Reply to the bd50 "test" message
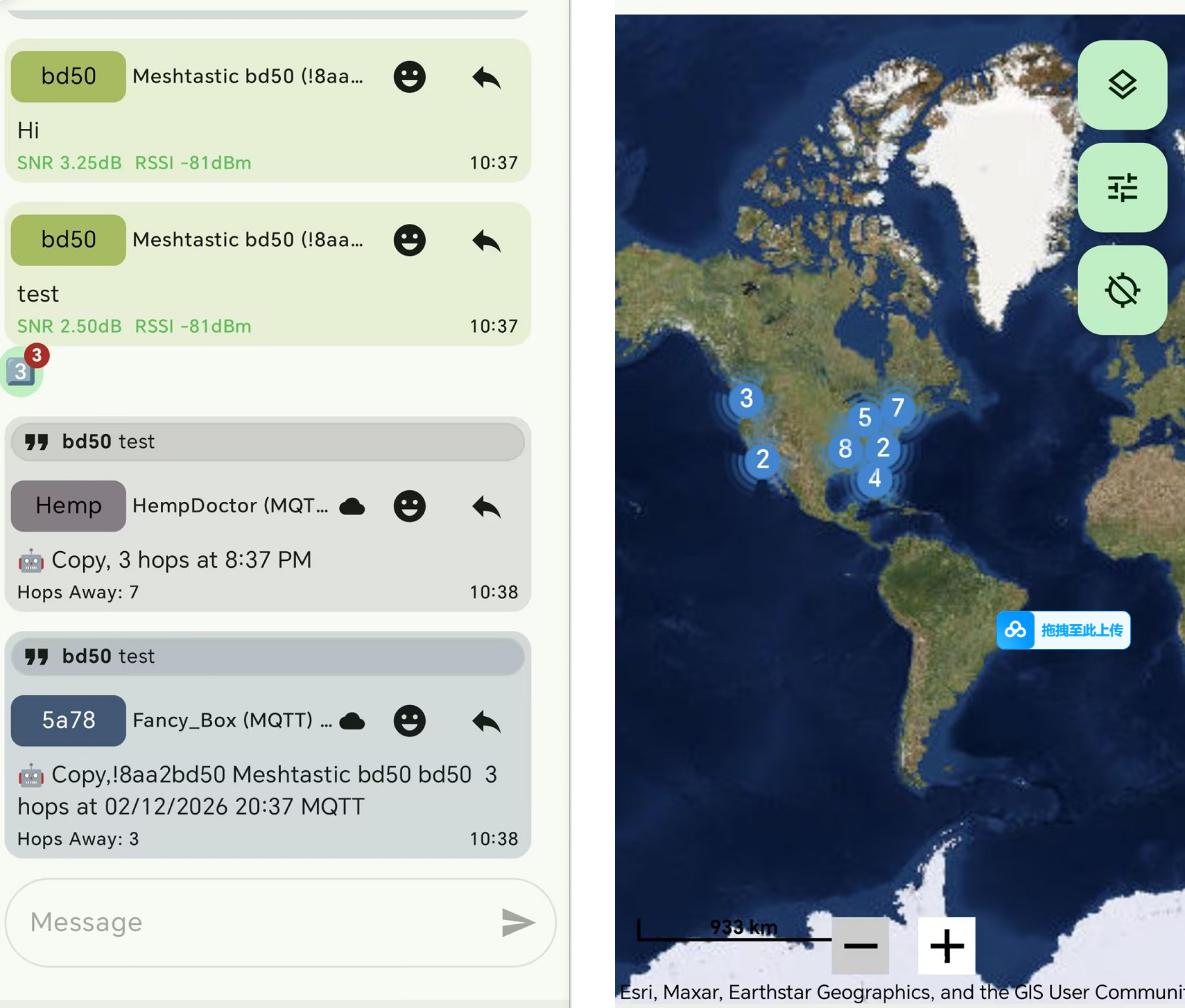Image resolution: width=1185 pixels, height=1008 pixels. (486, 241)
